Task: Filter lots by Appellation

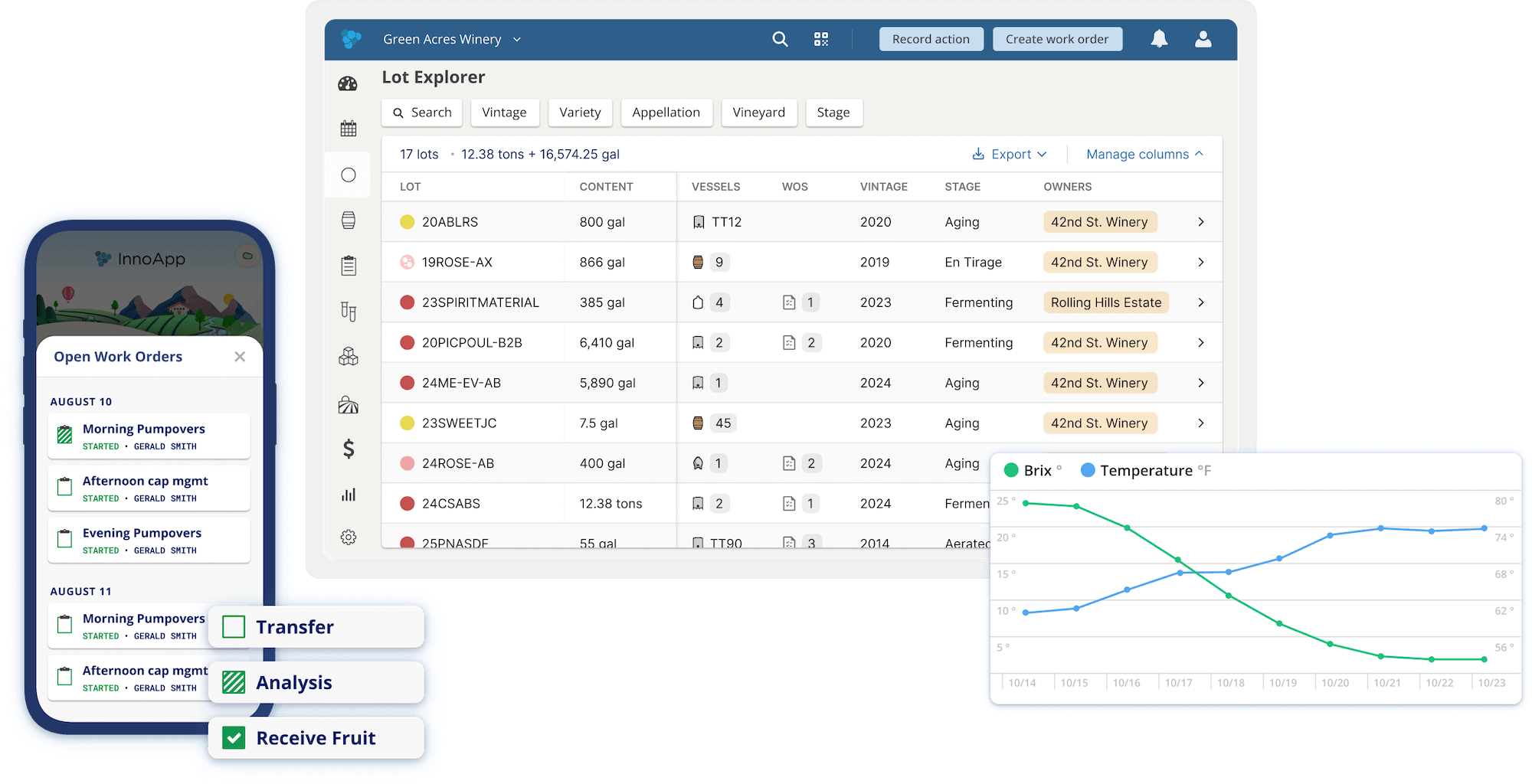Action: click(x=666, y=113)
